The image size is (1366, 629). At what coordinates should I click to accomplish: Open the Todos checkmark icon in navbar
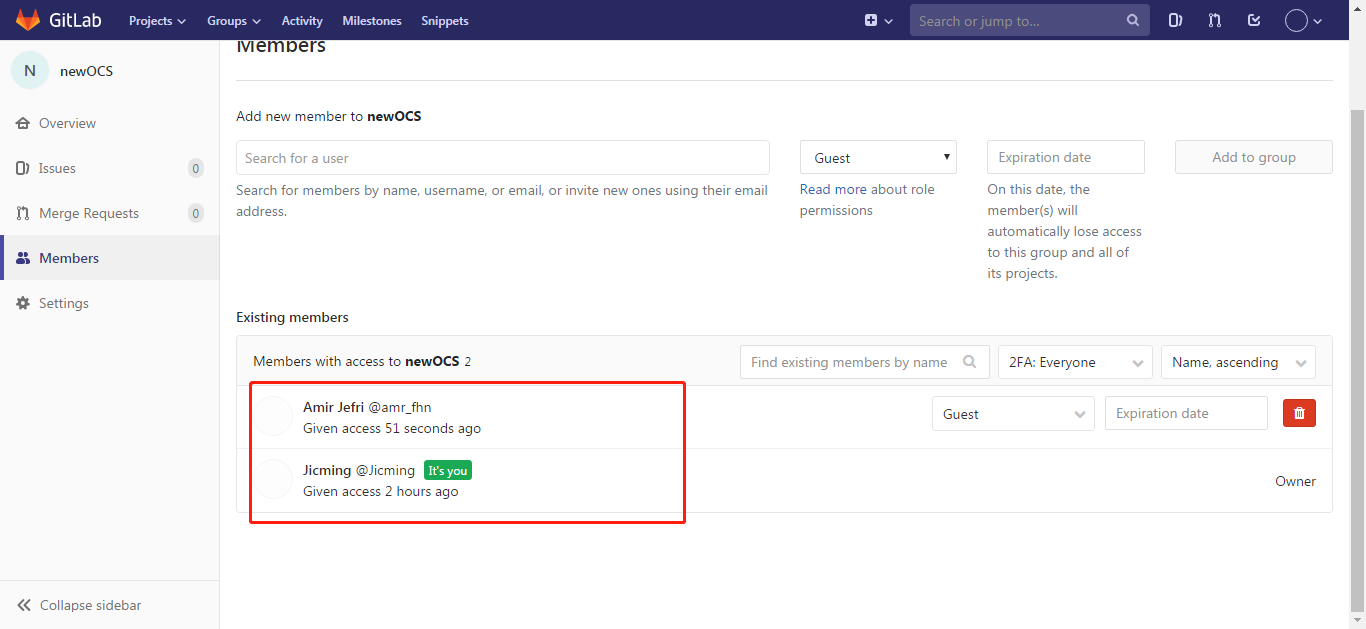(1253, 20)
